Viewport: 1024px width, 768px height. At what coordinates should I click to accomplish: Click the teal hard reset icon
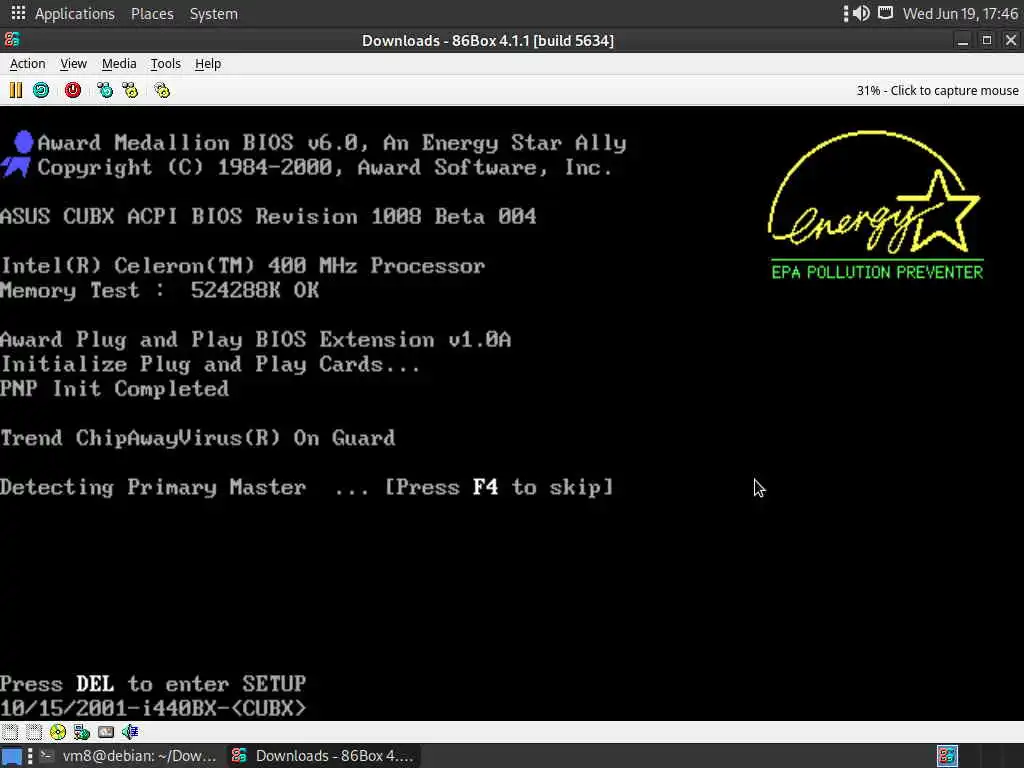tap(41, 90)
